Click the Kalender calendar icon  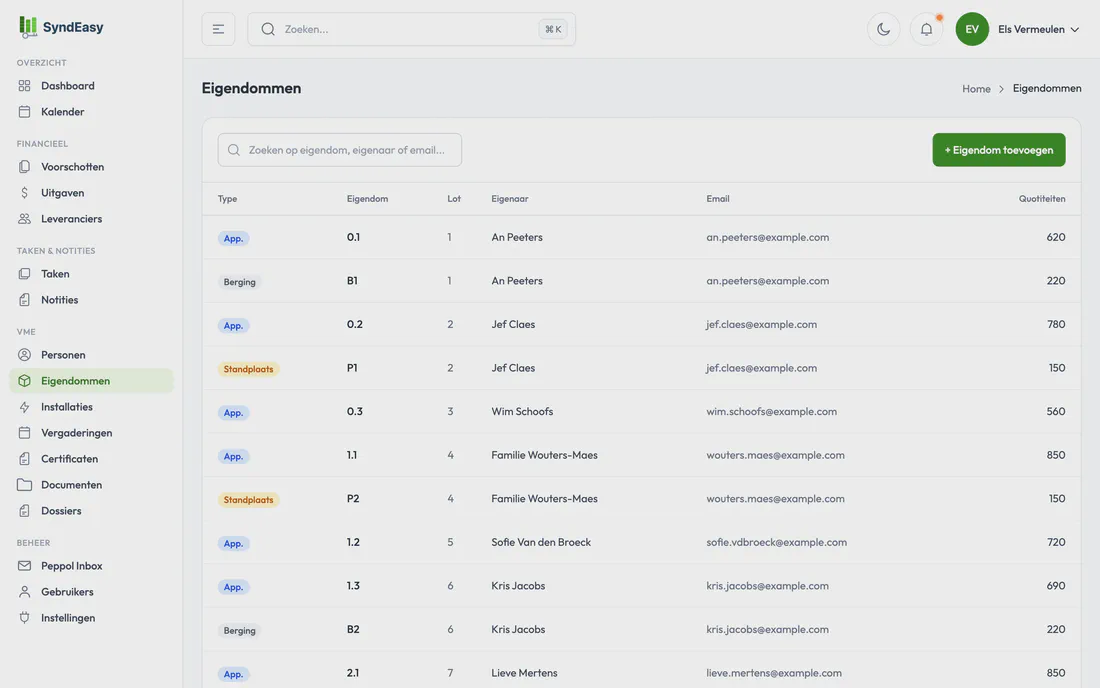point(25,112)
